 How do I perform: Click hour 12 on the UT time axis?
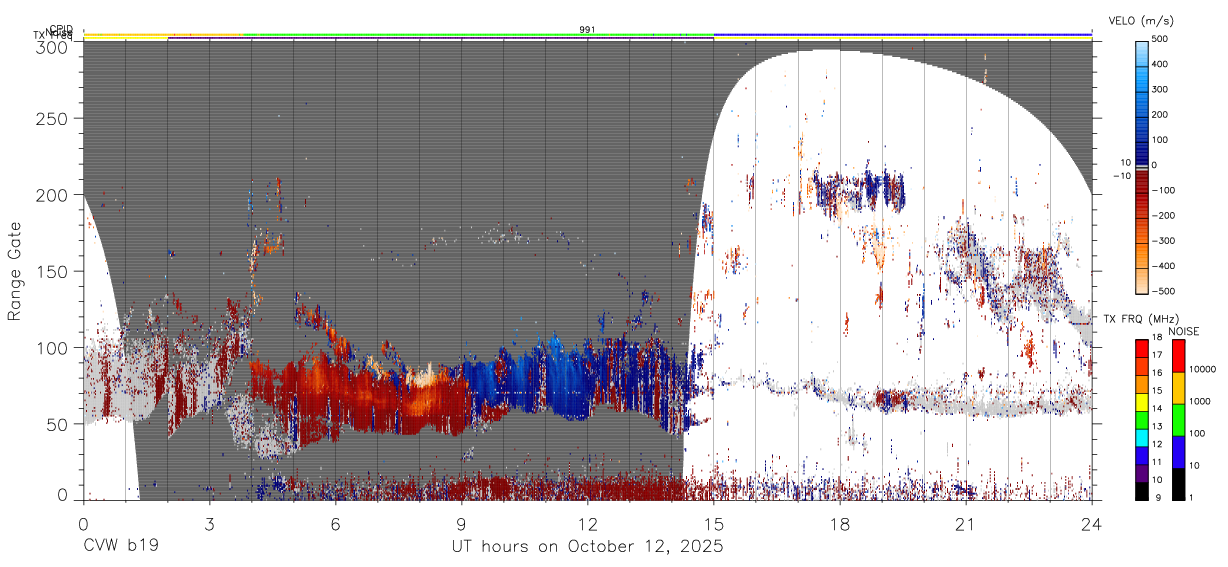[588, 523]
